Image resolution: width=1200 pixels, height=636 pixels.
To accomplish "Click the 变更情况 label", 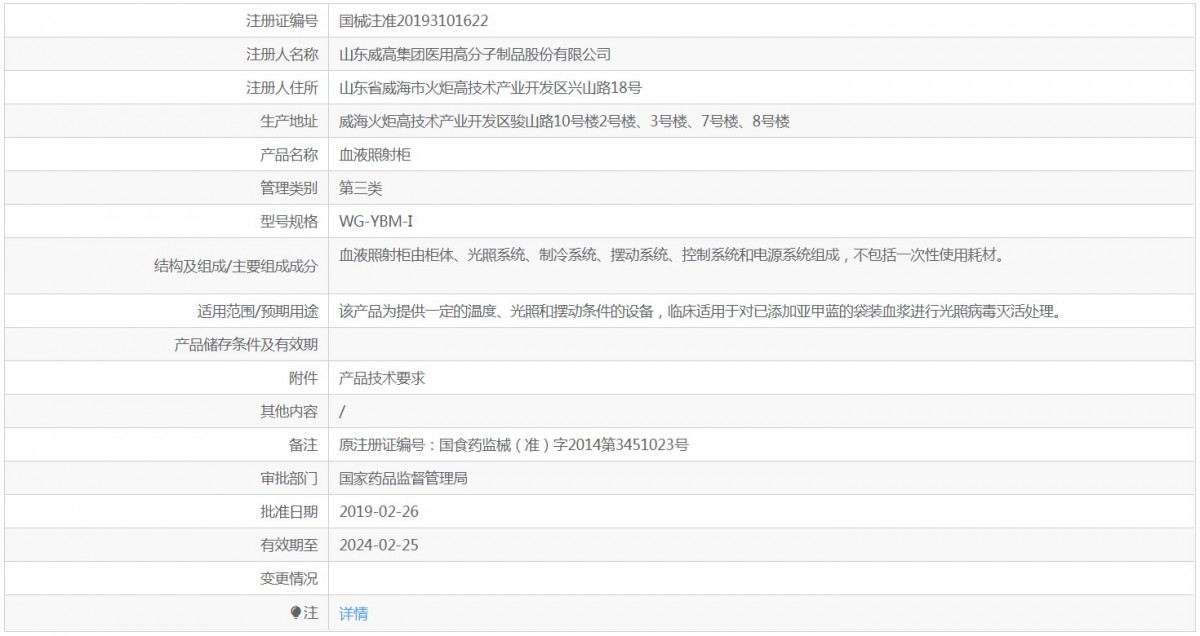I will pyautogui.click(x=289, y=578).
